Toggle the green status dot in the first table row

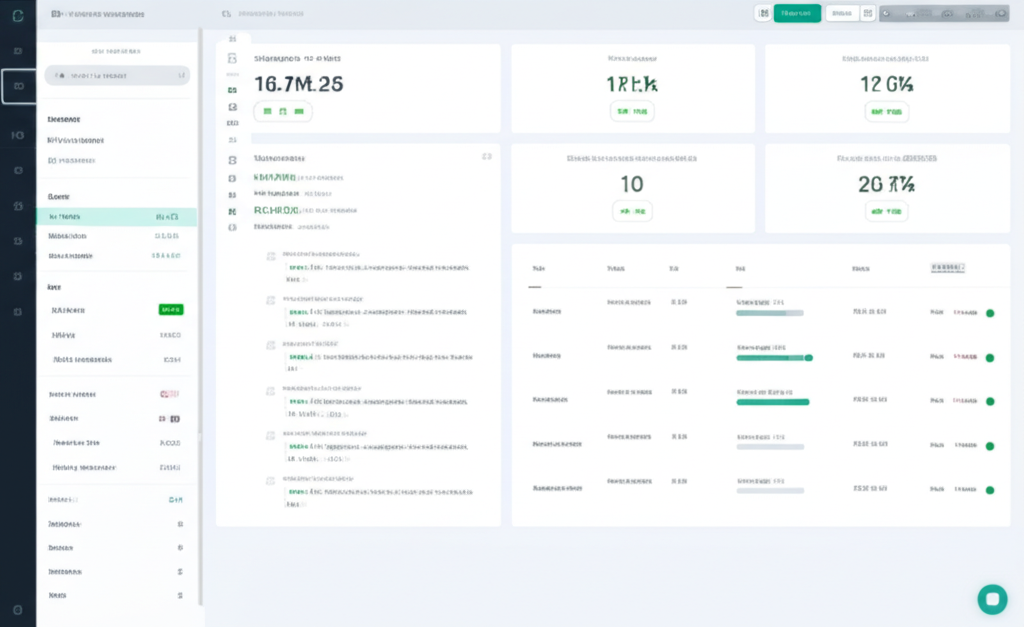point(990,313)
